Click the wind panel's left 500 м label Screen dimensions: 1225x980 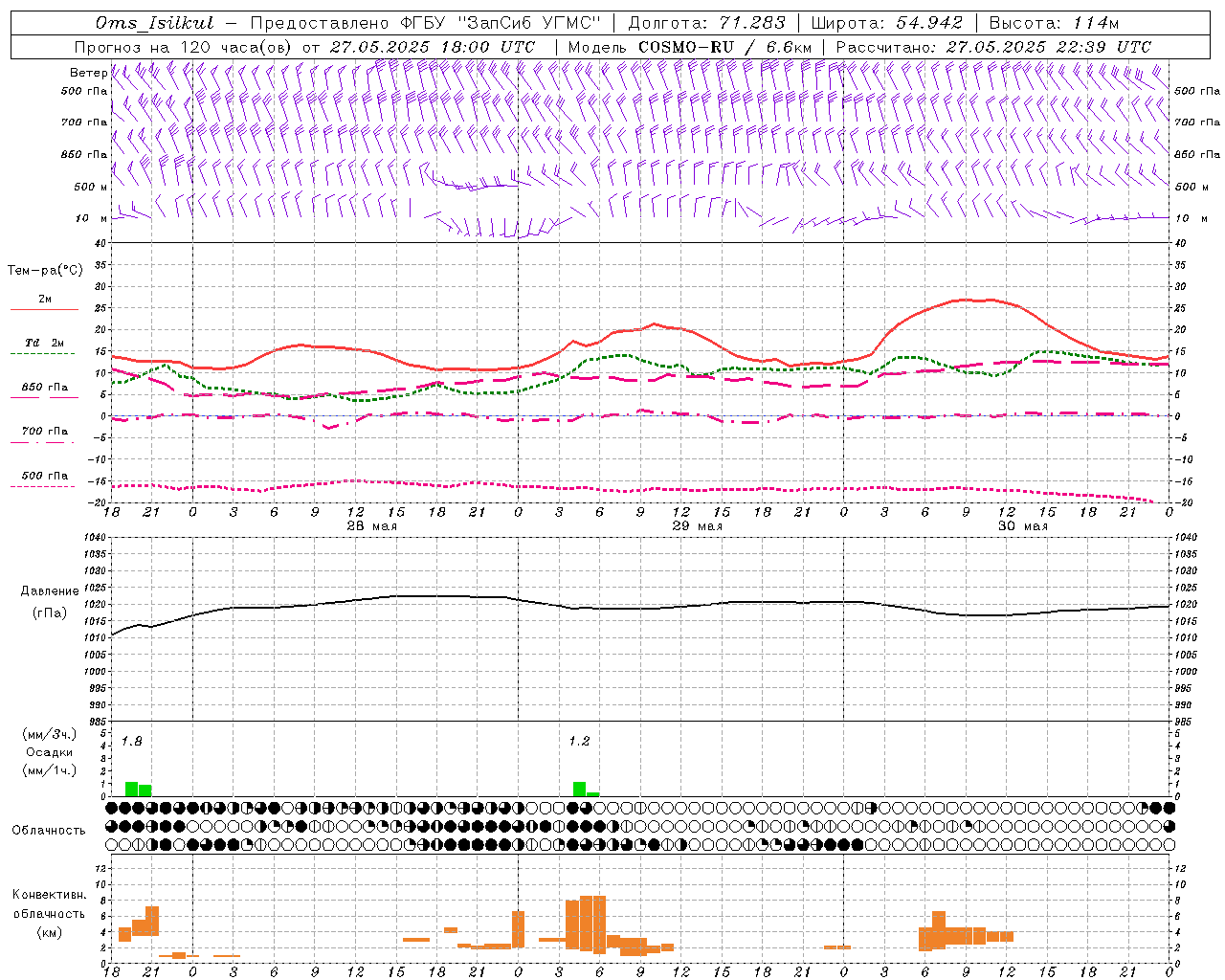coord(91,187)
